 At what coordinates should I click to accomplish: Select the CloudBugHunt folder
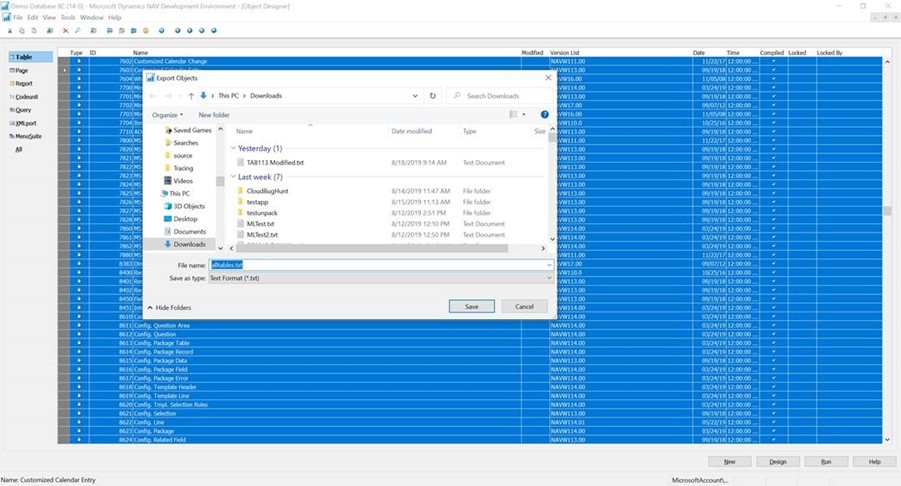(x=267, y=191)
